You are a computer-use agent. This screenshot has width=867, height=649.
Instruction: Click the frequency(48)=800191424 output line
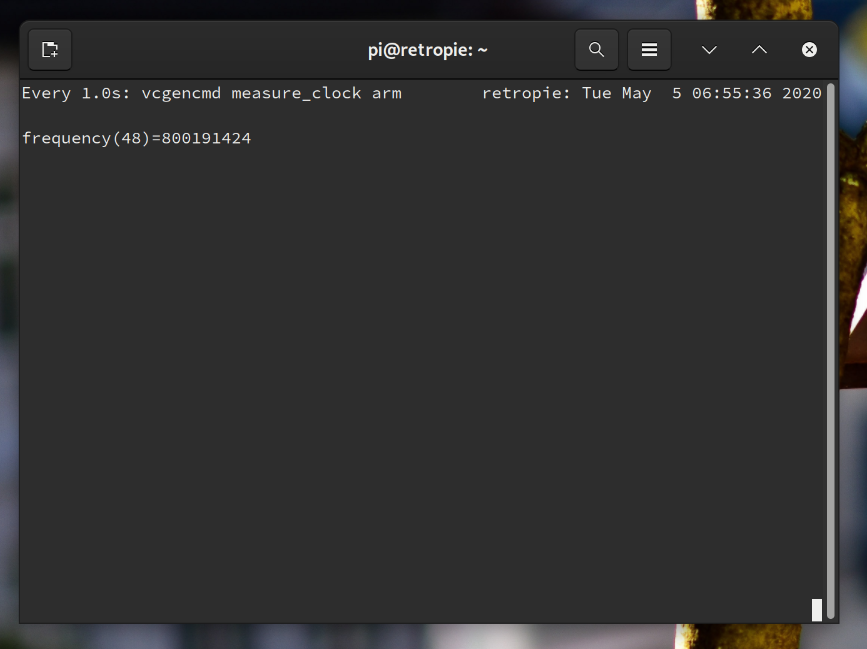coord(137,138)
